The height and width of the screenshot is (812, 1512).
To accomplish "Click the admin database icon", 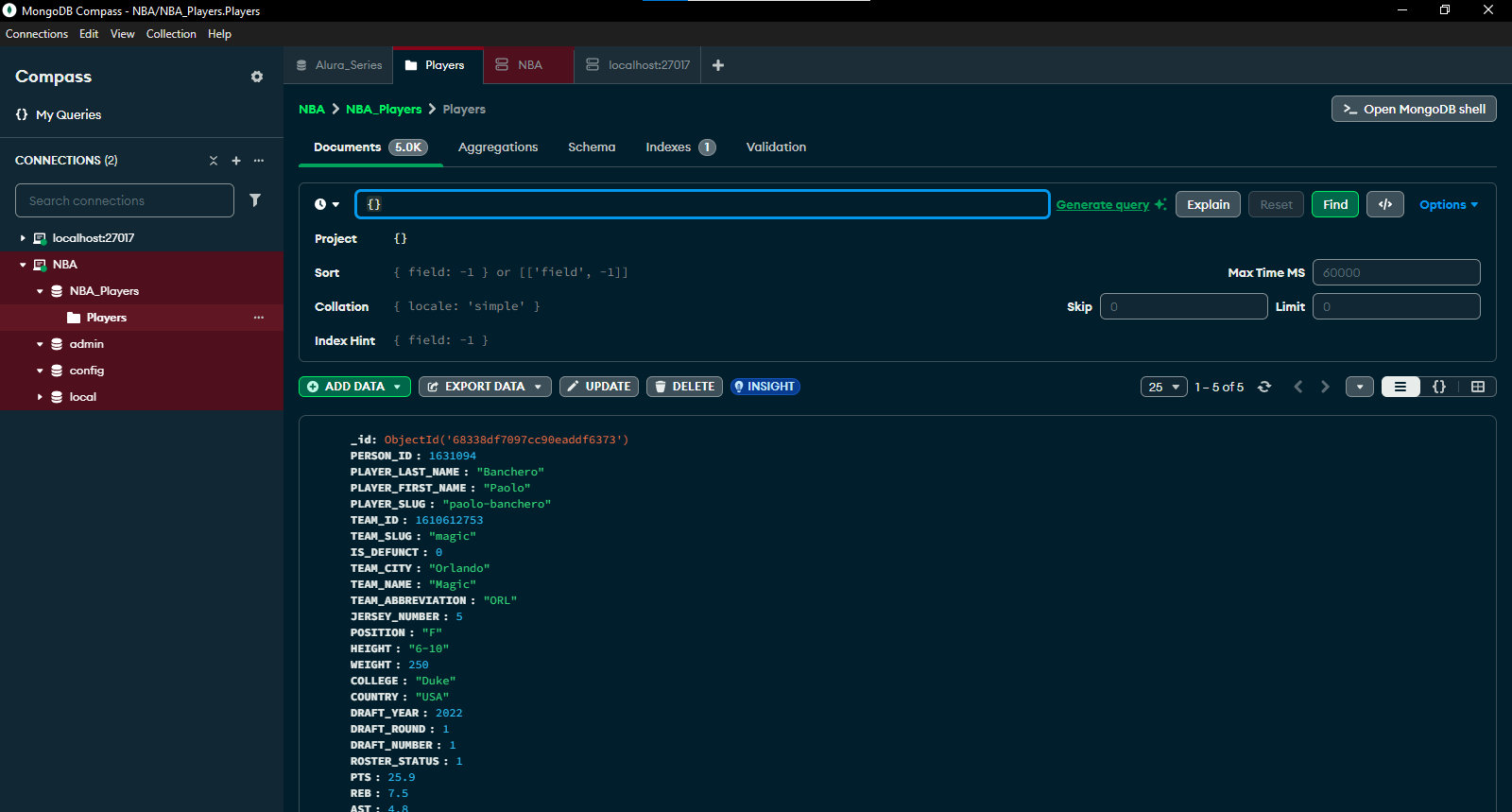I will click(57, 344).
